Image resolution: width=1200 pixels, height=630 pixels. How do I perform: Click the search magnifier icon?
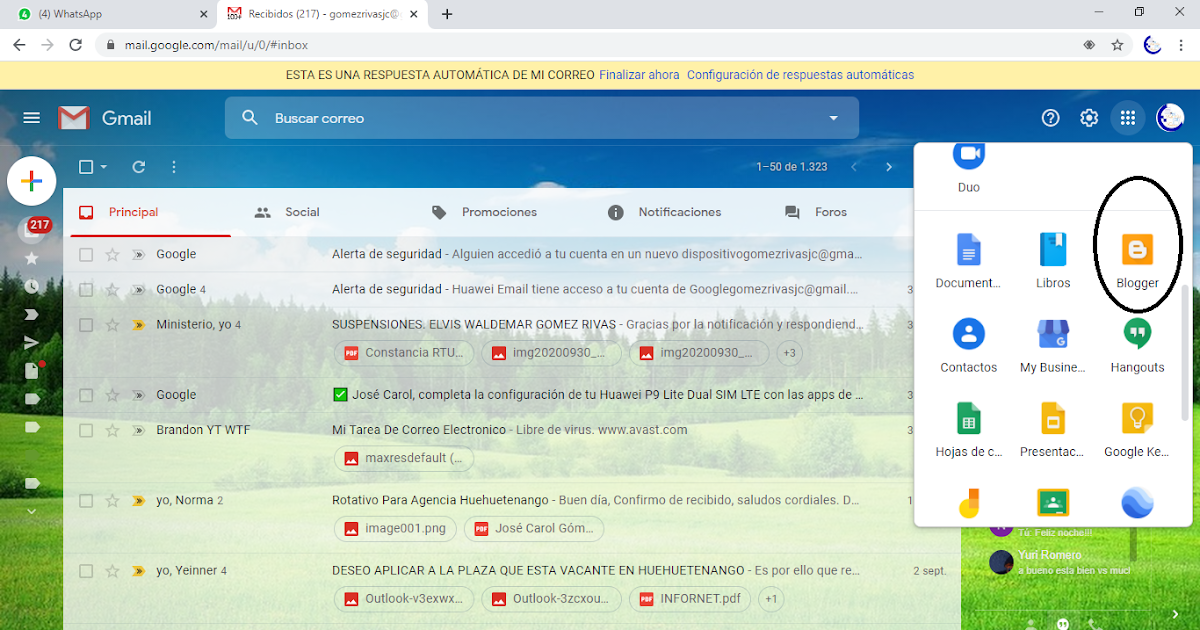(249, 118)
